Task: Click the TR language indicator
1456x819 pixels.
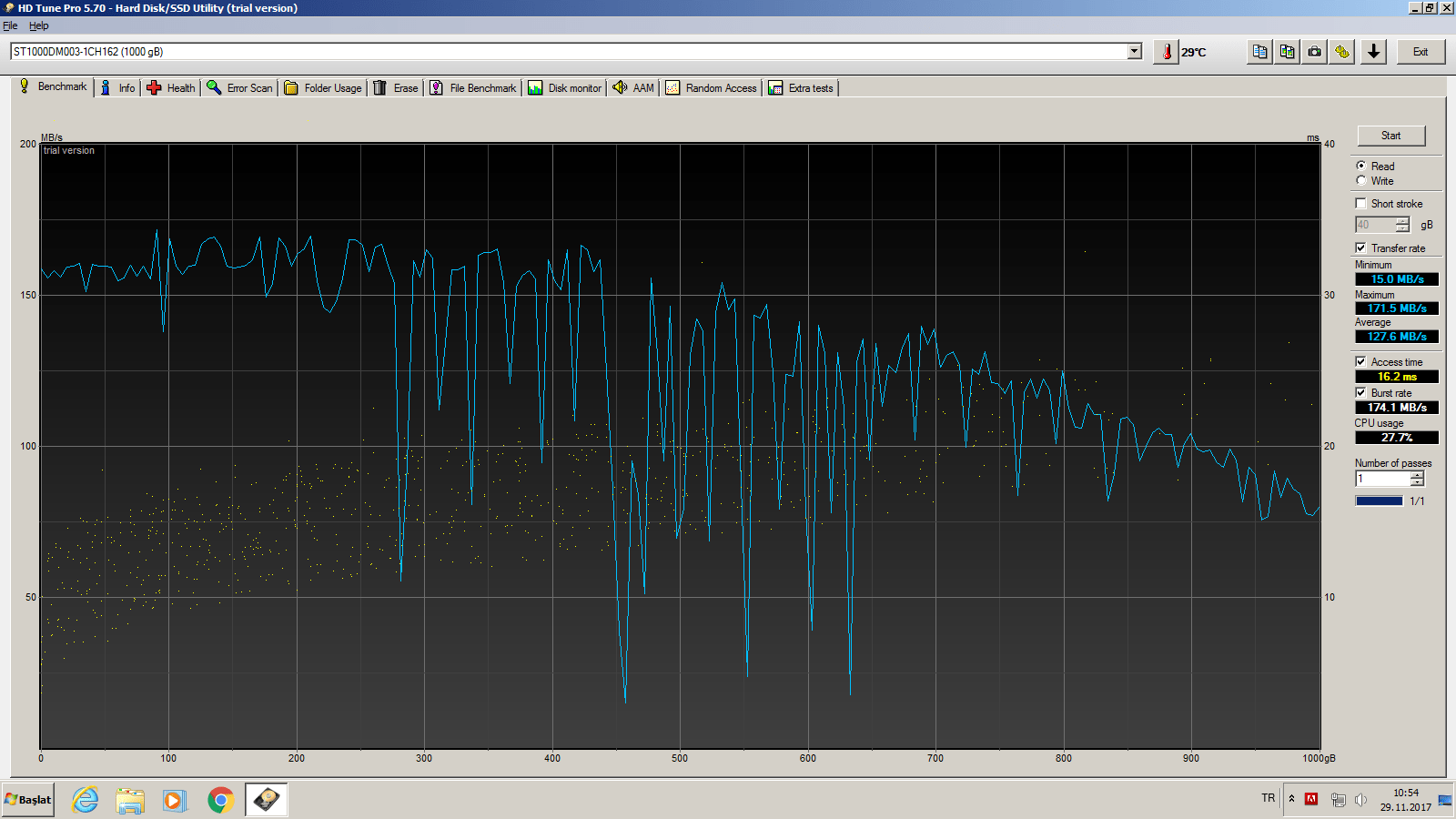Action: tap(1268, 798)
